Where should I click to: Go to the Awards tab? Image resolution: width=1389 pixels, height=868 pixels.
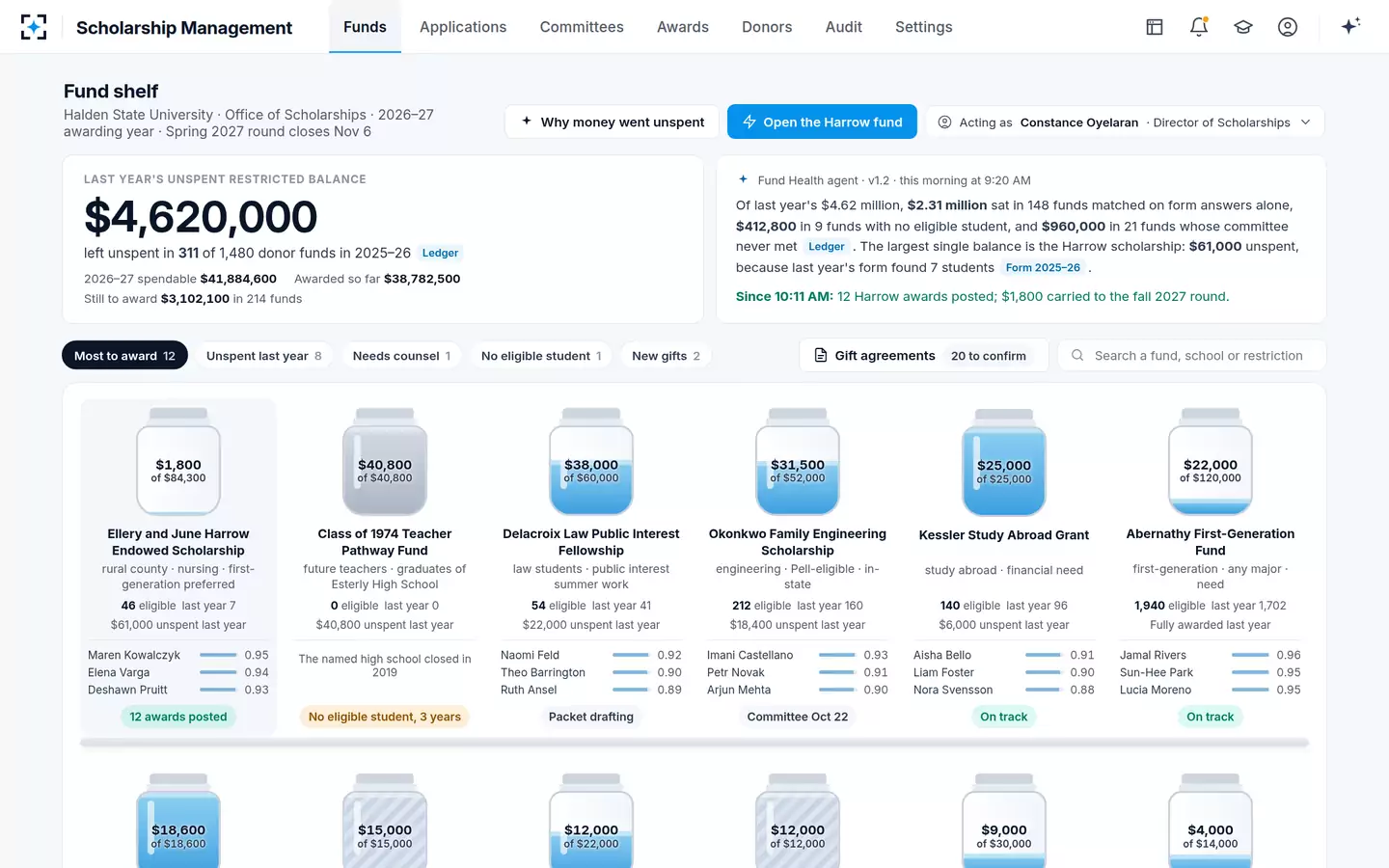[683, 27]
